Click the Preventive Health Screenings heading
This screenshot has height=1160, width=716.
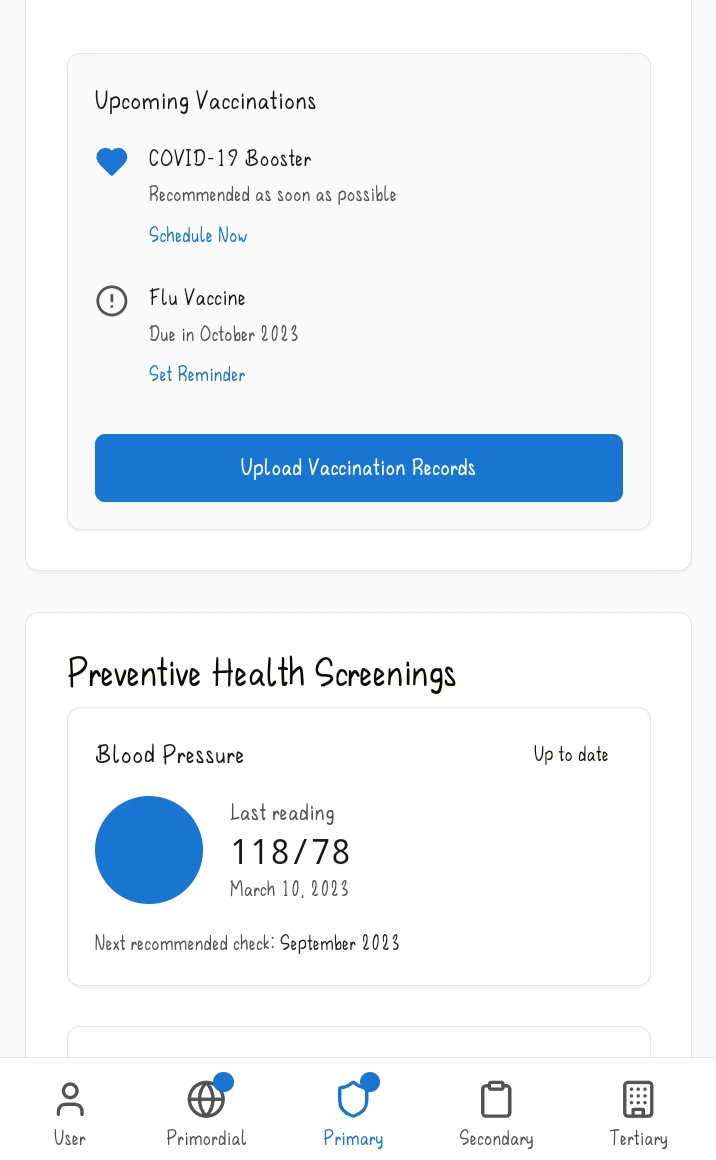(x=262, y=673)
